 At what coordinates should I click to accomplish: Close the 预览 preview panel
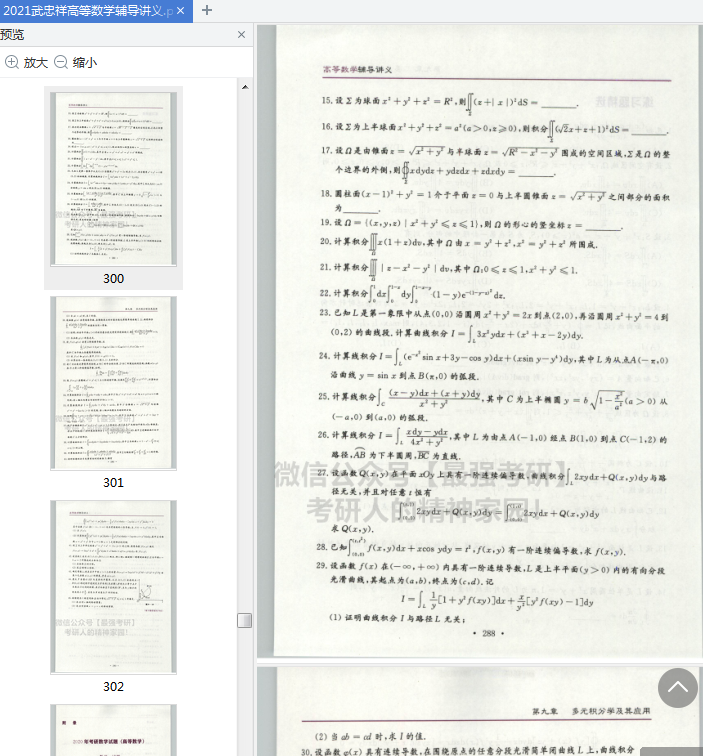tap(242, 35)
